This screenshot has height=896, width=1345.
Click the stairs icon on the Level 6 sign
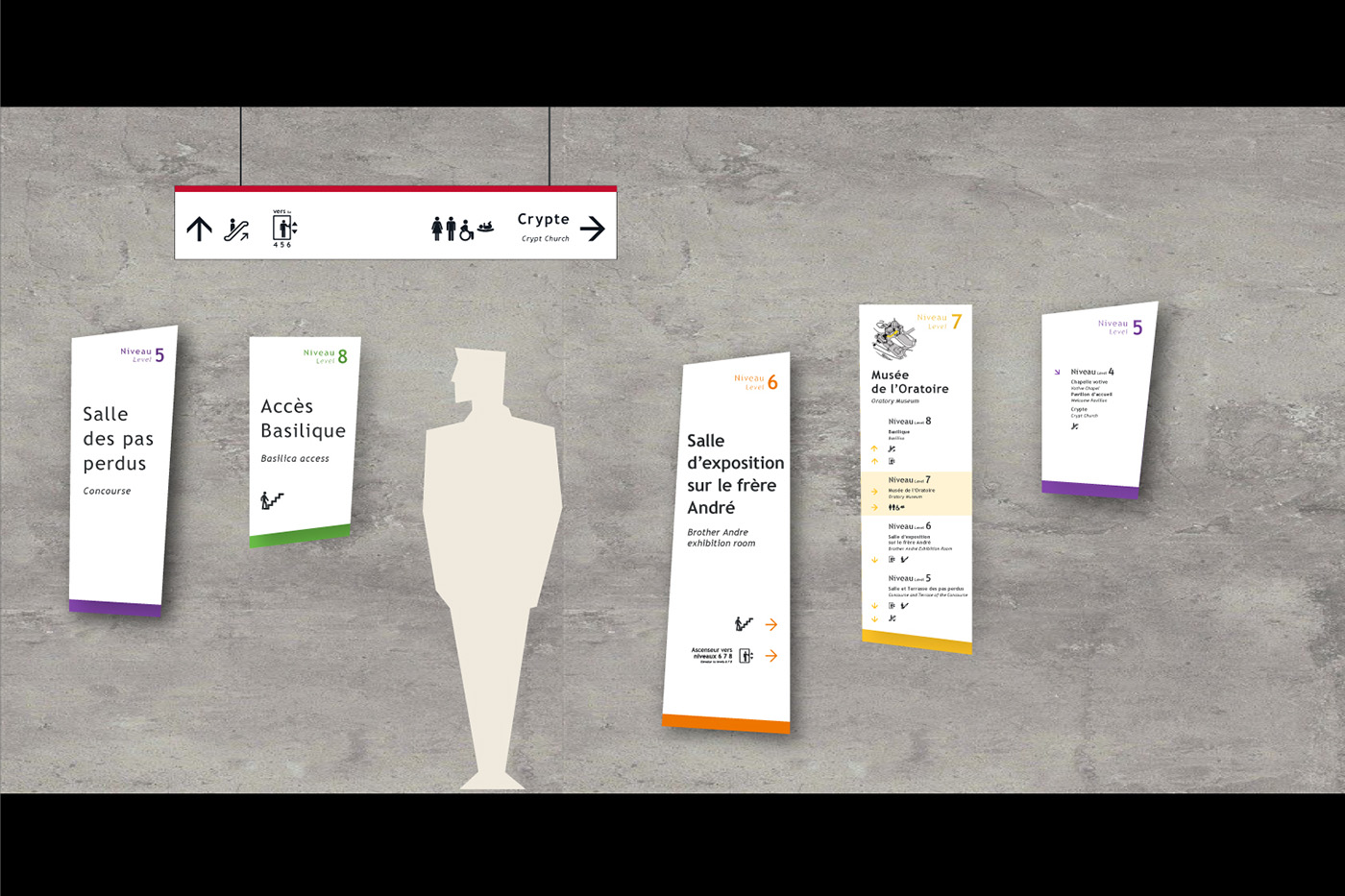744,624
